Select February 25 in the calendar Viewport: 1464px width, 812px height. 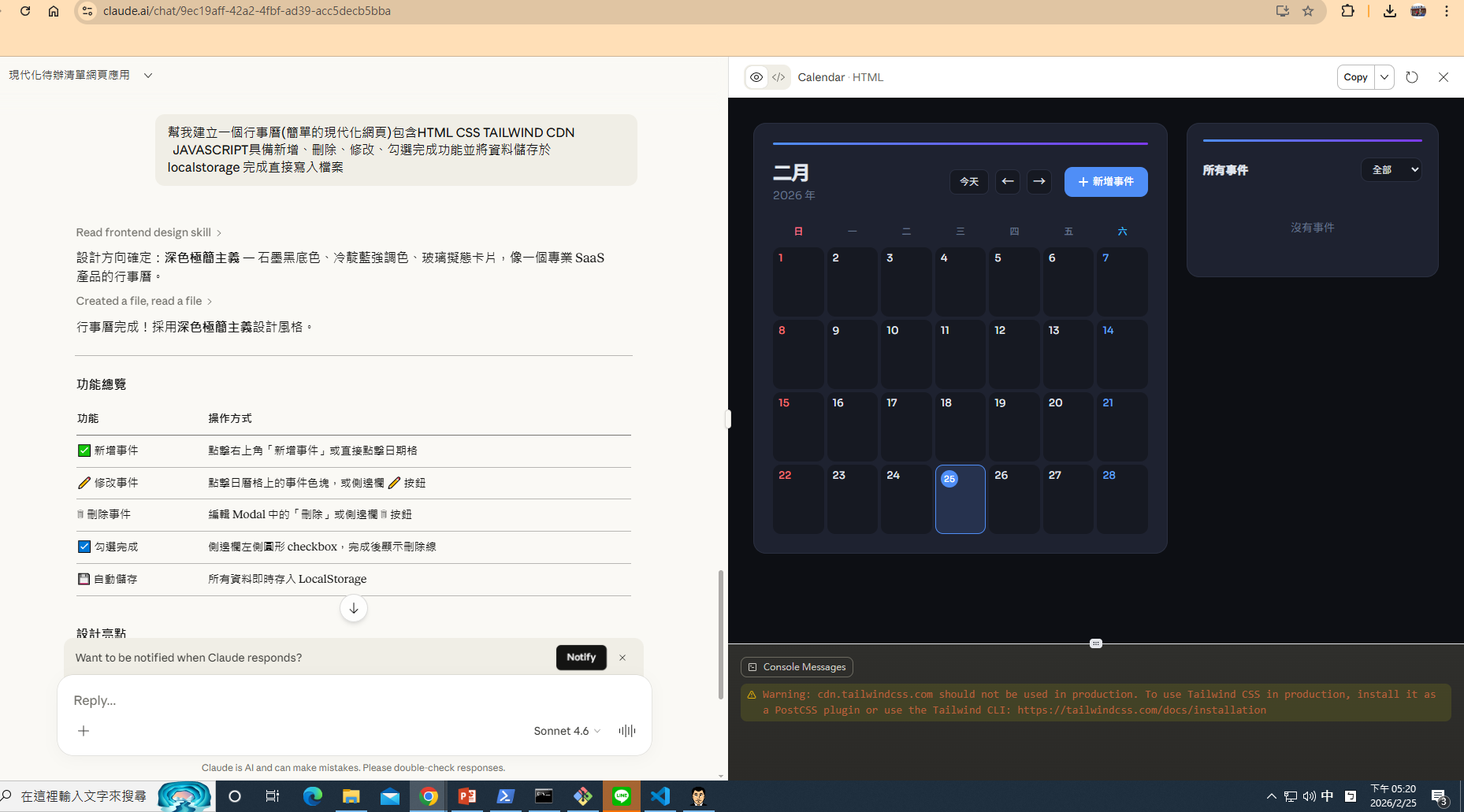tap(960, 499)
